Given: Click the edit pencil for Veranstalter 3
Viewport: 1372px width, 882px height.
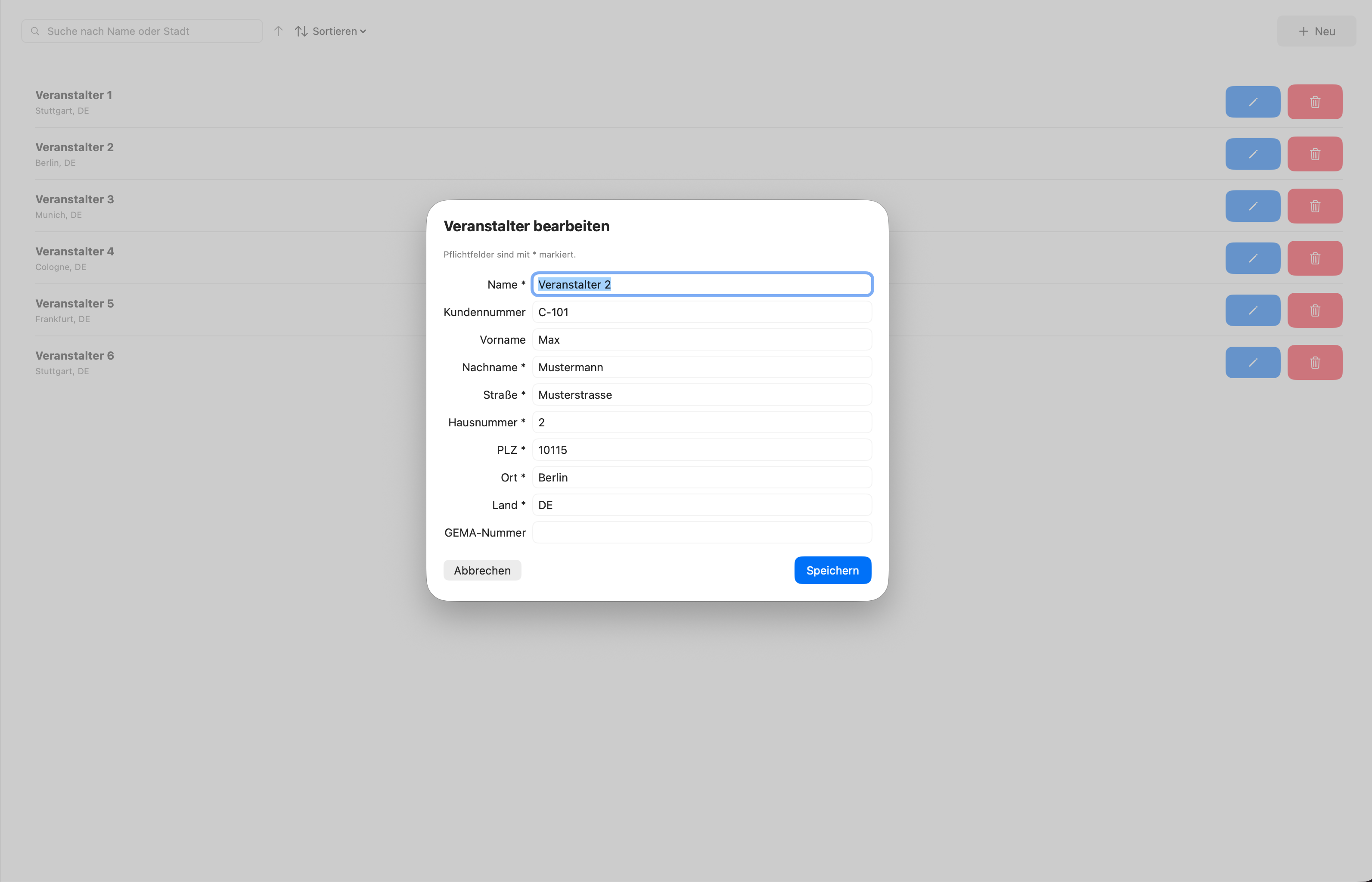Looking at the screenshot, I should point(1252,206).
